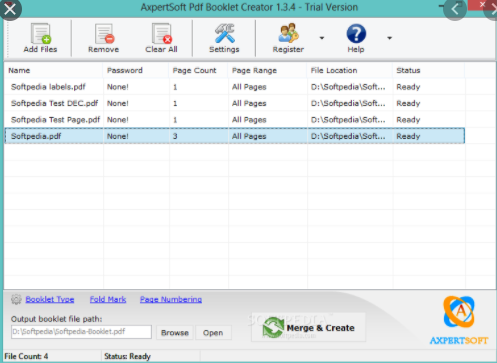Sort by the Name column header
Image resolution: width=497 pixels, height=363 pixels.
[x=53, y=70]
